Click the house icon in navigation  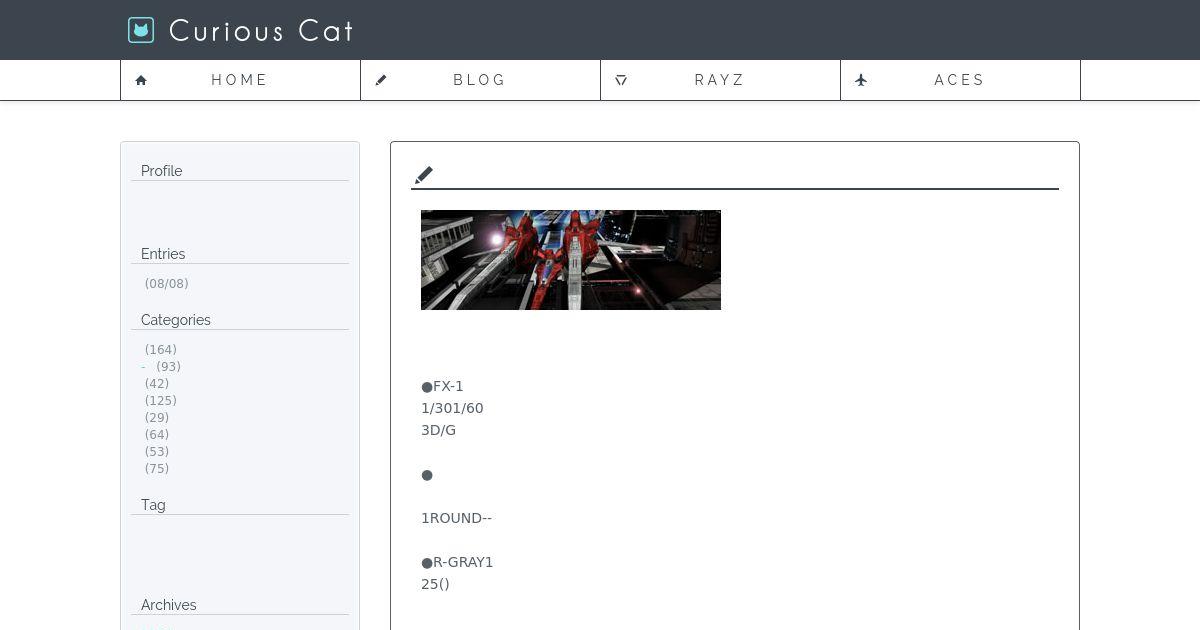(x=141, y=80)
